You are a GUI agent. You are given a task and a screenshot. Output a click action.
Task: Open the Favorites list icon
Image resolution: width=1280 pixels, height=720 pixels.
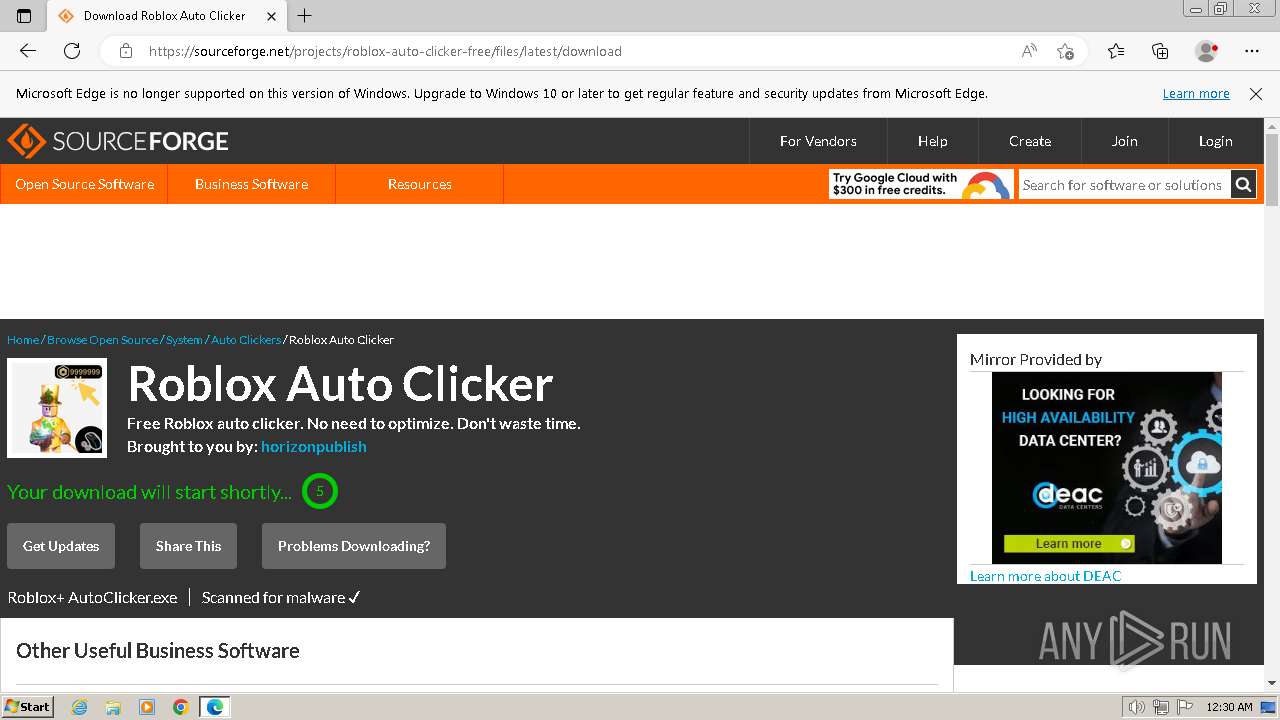1116,51
